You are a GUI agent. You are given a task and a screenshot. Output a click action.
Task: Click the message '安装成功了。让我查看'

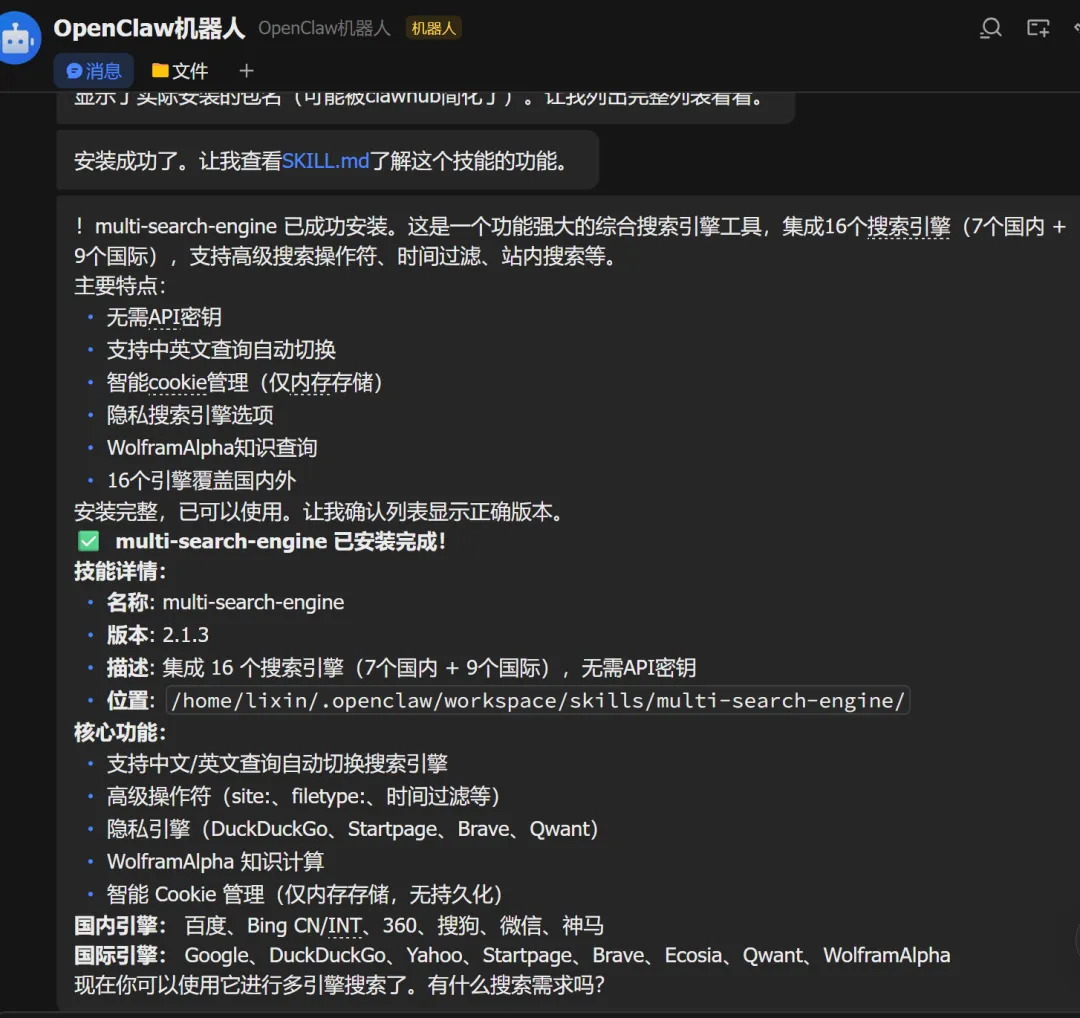[320, 161]
